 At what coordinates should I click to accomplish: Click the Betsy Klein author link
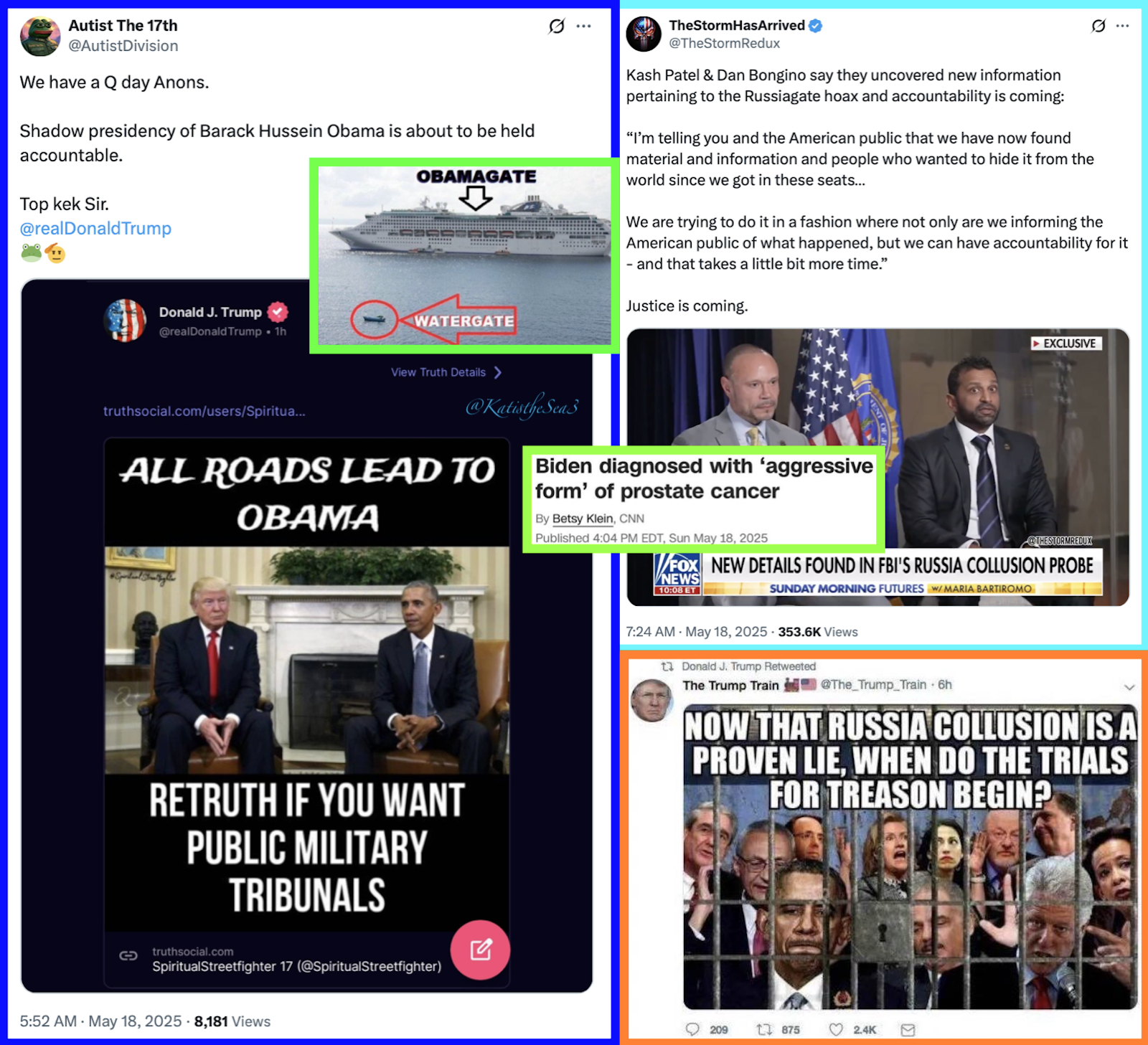[583, 519]
